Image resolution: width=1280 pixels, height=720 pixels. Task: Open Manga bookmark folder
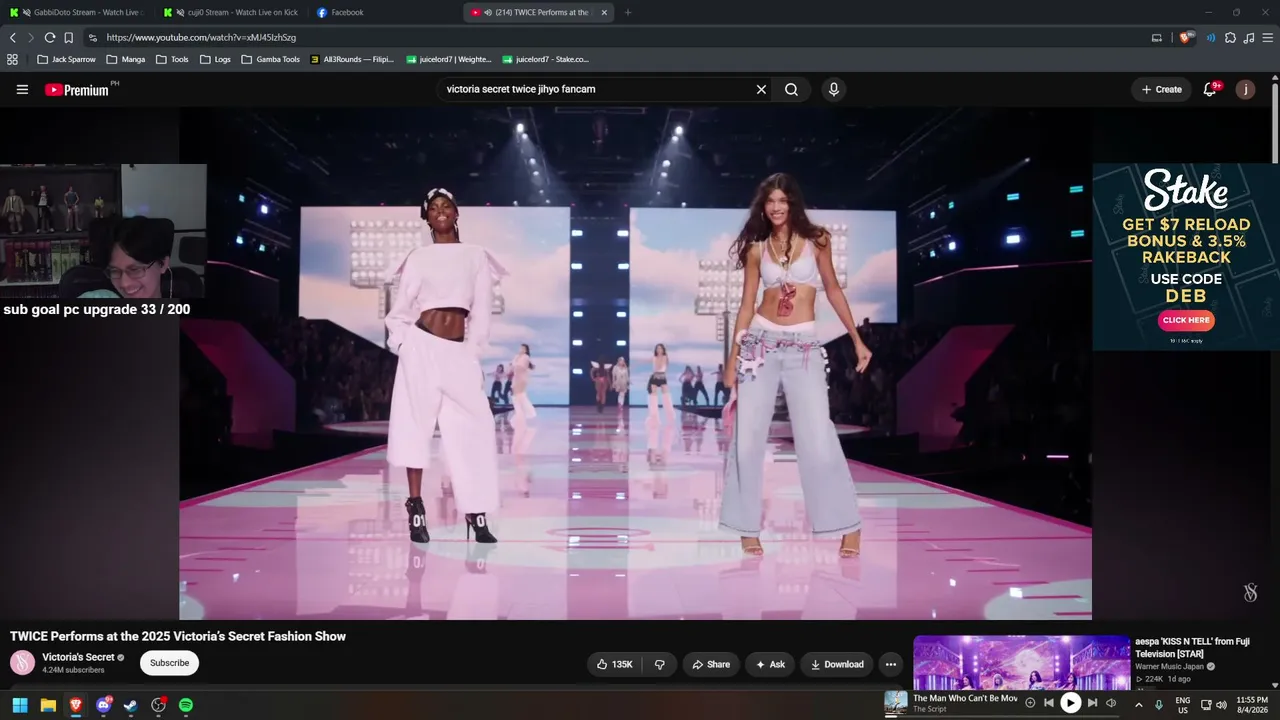(126, 60)
